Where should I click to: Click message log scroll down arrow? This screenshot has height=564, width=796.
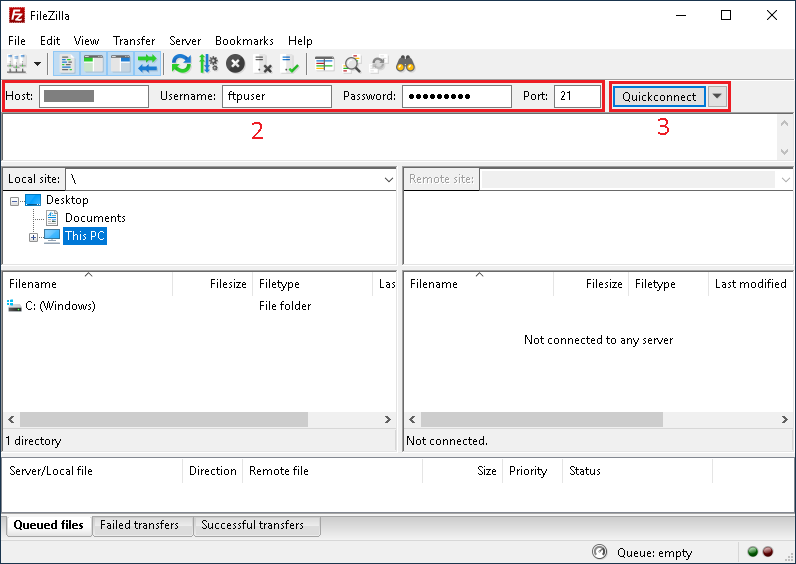pyautogui.click(x=784, y=152)
